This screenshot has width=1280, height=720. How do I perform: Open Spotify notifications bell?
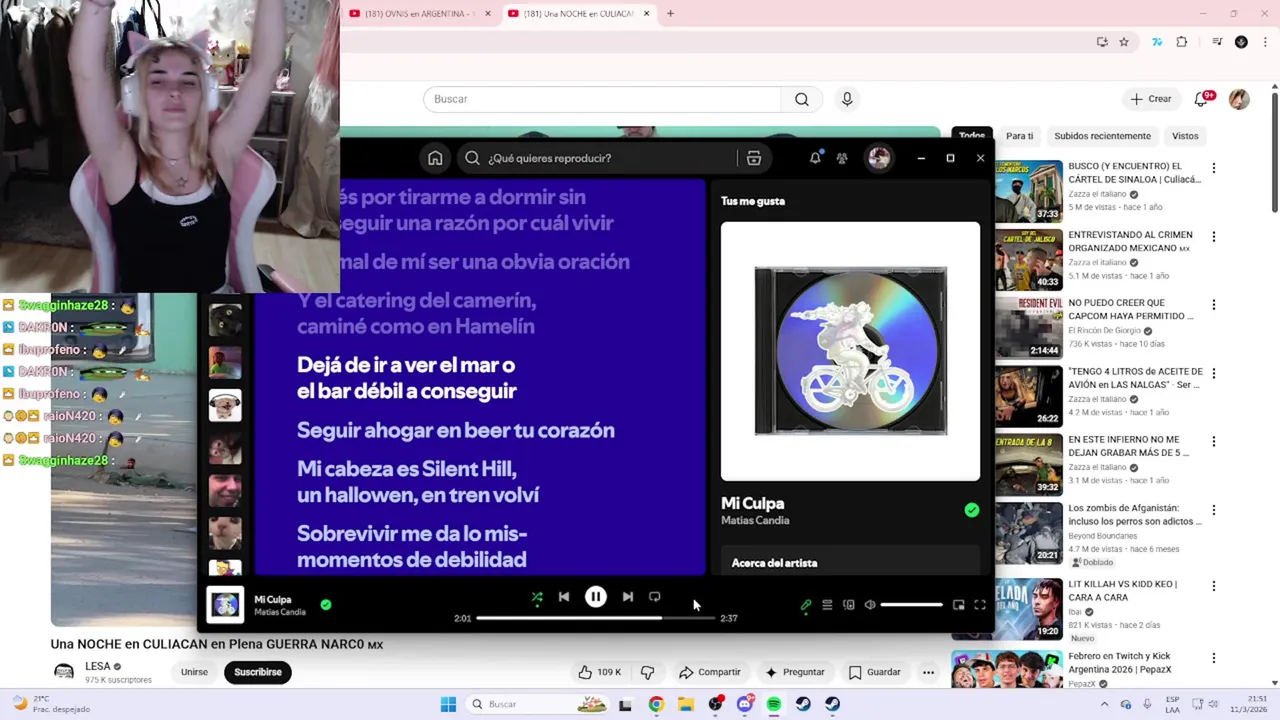815,158
